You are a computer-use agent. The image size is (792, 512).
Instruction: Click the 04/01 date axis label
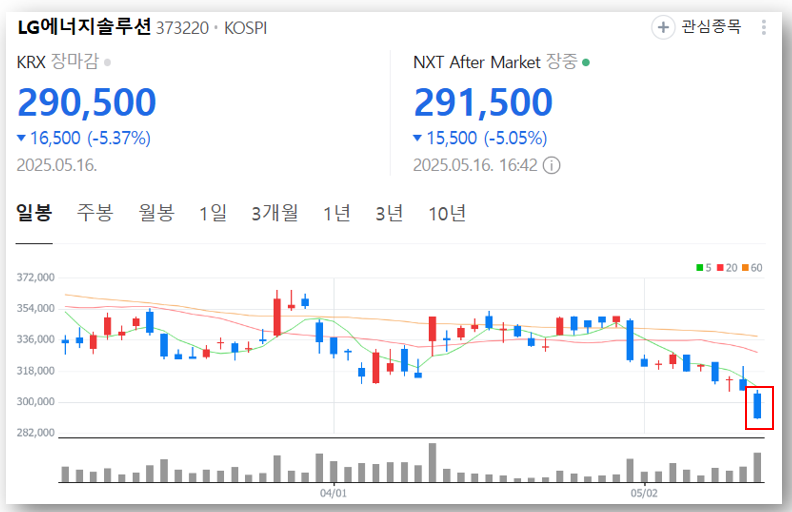[x=333, y=493]
